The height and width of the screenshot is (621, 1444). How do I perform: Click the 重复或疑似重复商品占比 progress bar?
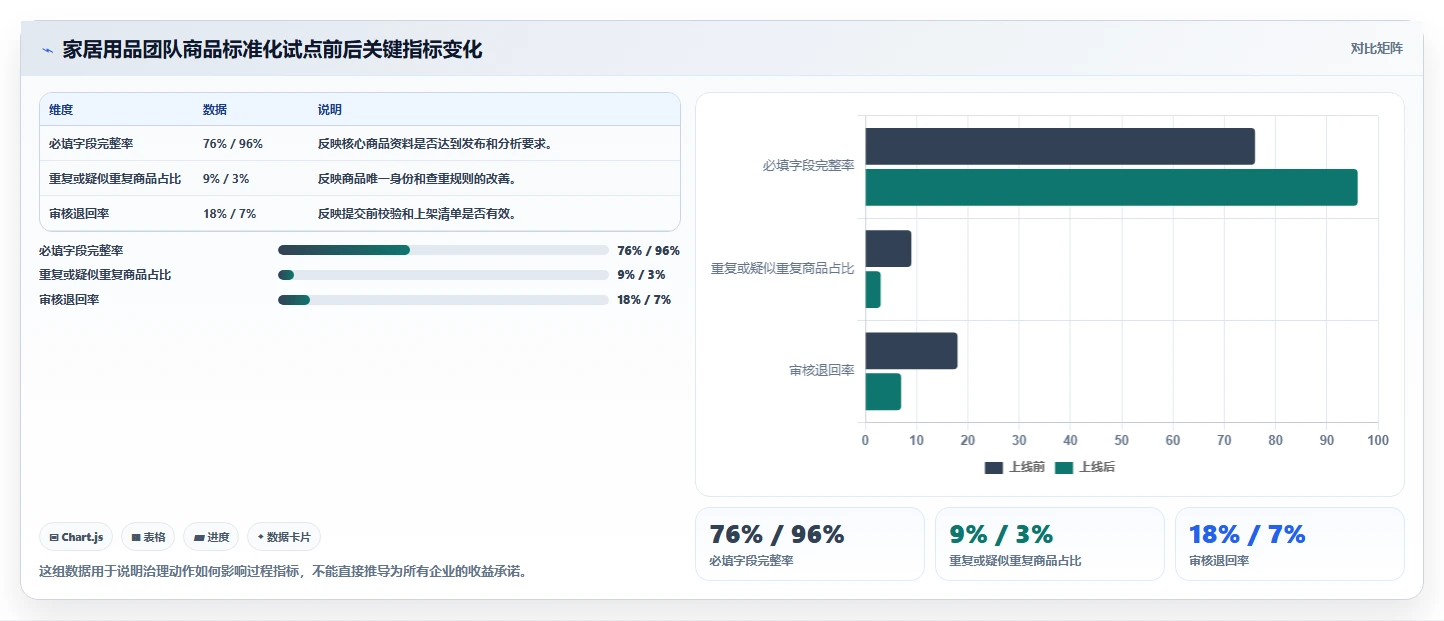pos(443,275)
